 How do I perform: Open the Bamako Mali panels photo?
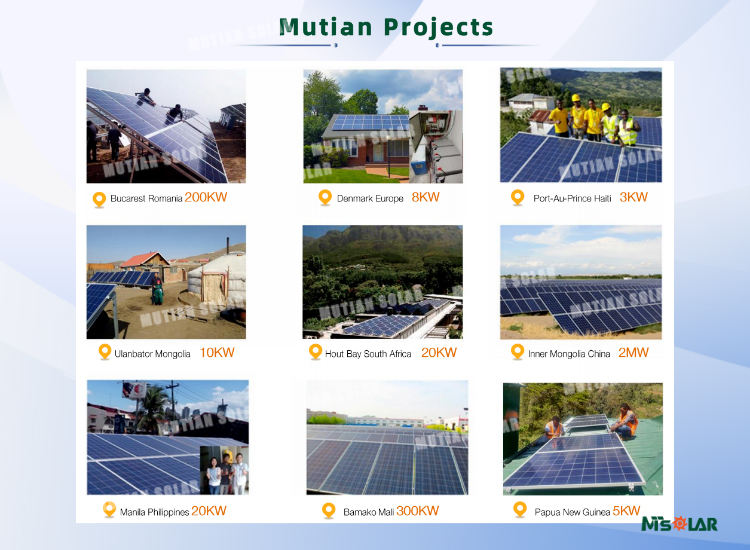(387, 438)
